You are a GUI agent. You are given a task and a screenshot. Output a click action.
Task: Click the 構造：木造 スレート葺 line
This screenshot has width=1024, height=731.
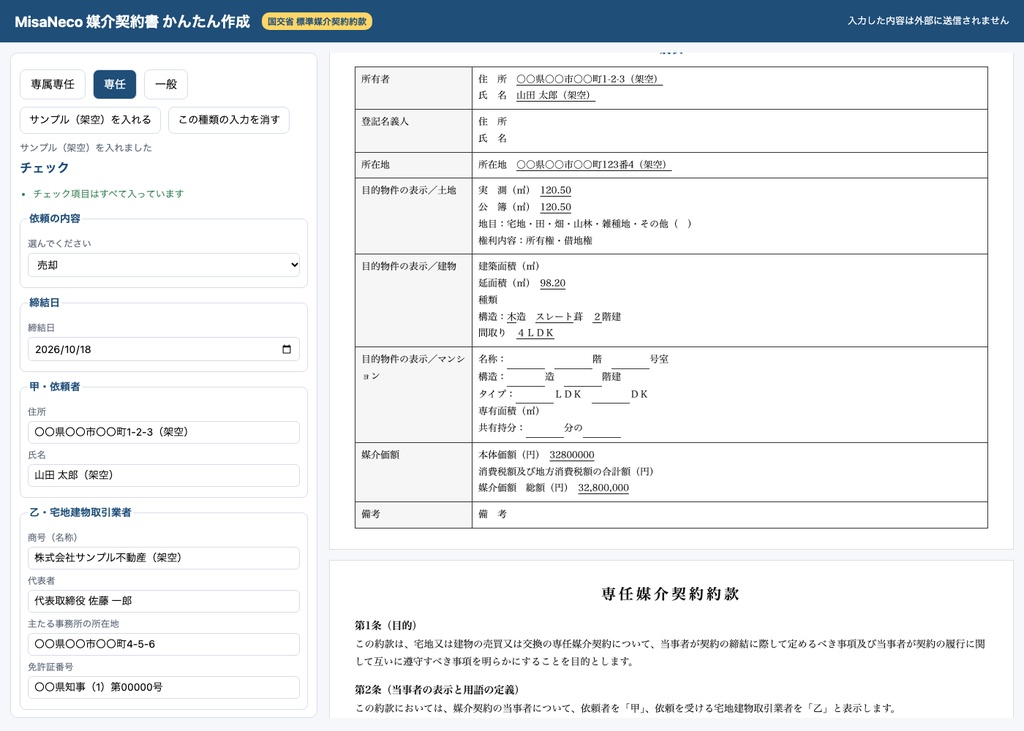(549, 317)
